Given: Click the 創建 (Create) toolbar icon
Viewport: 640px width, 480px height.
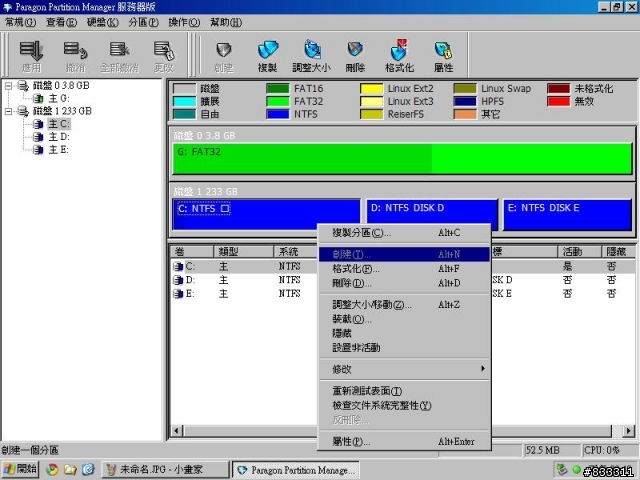Looking at the screenshot, I should [224, 51].
